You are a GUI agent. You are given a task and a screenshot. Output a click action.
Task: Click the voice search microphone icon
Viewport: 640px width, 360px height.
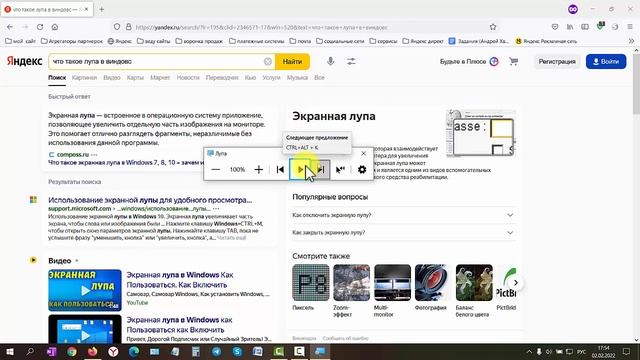331,61
